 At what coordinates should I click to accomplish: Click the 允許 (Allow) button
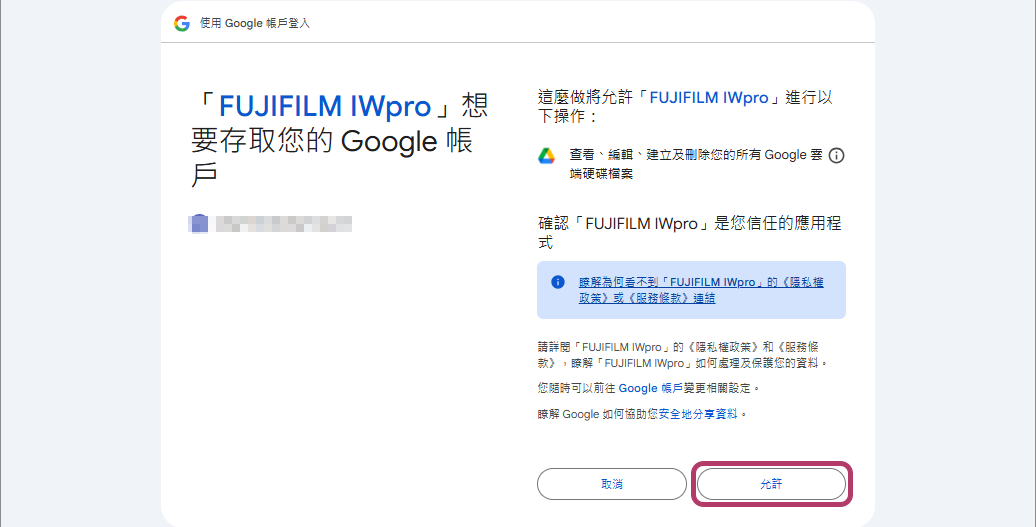(771, 484)
